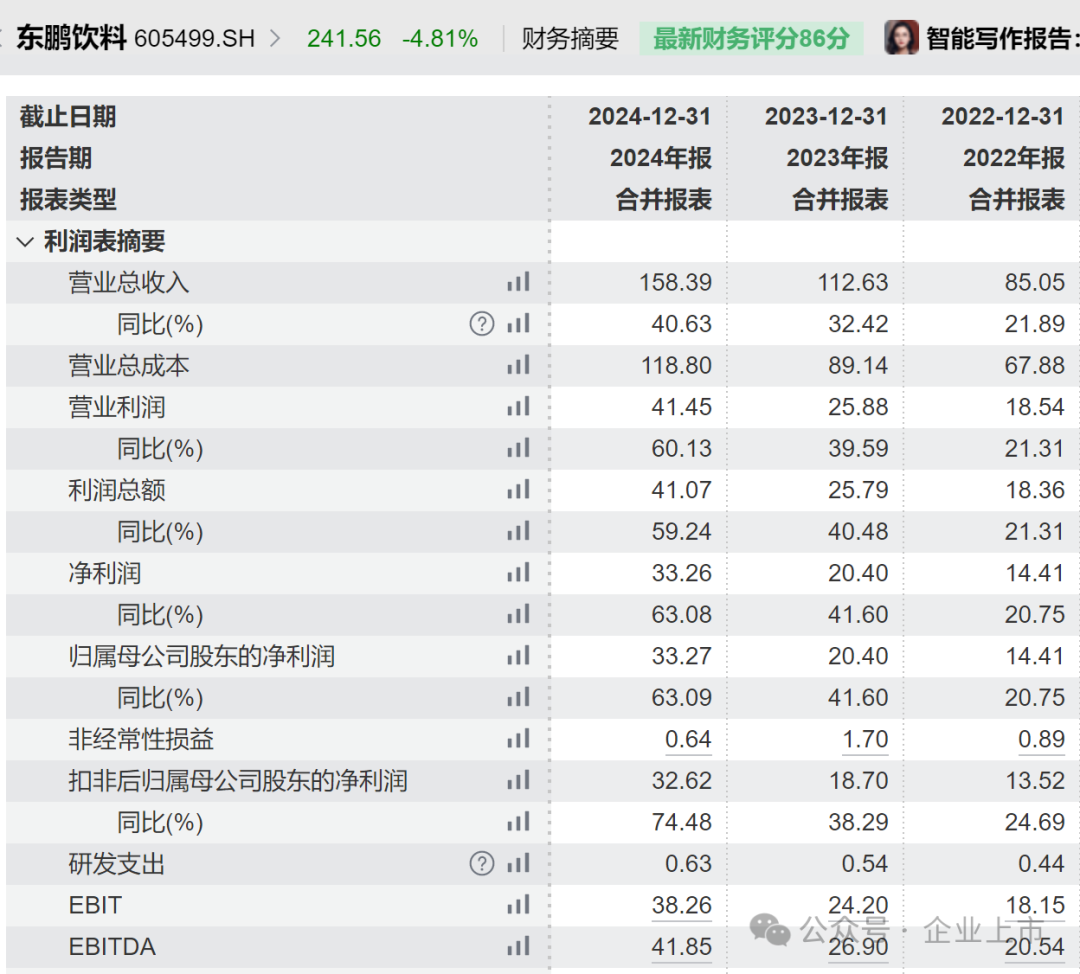Open chart icon for 同比 under 营业利润
Image resolution: width=1080 pixels, height=974 pixels.
point(518,448)
